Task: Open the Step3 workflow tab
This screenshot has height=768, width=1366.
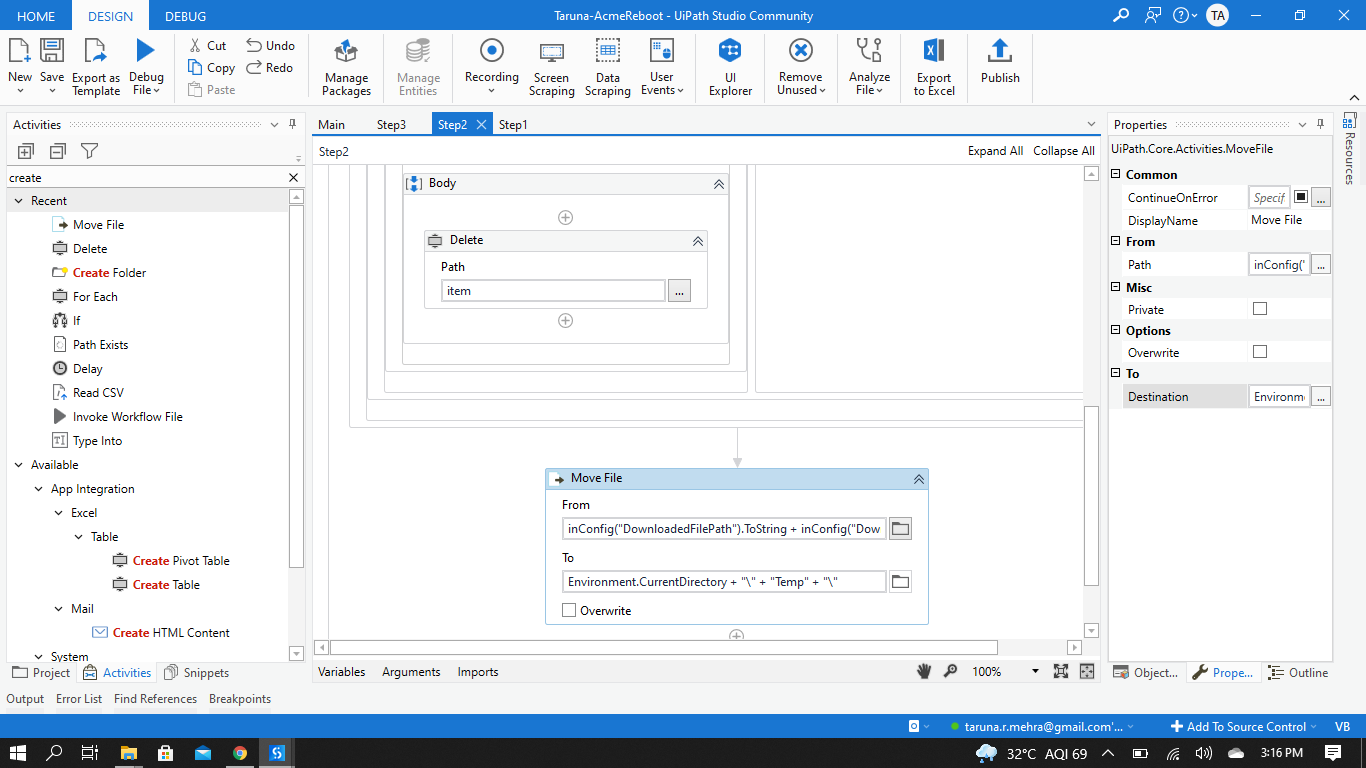Action: click(x=391, y=125)
